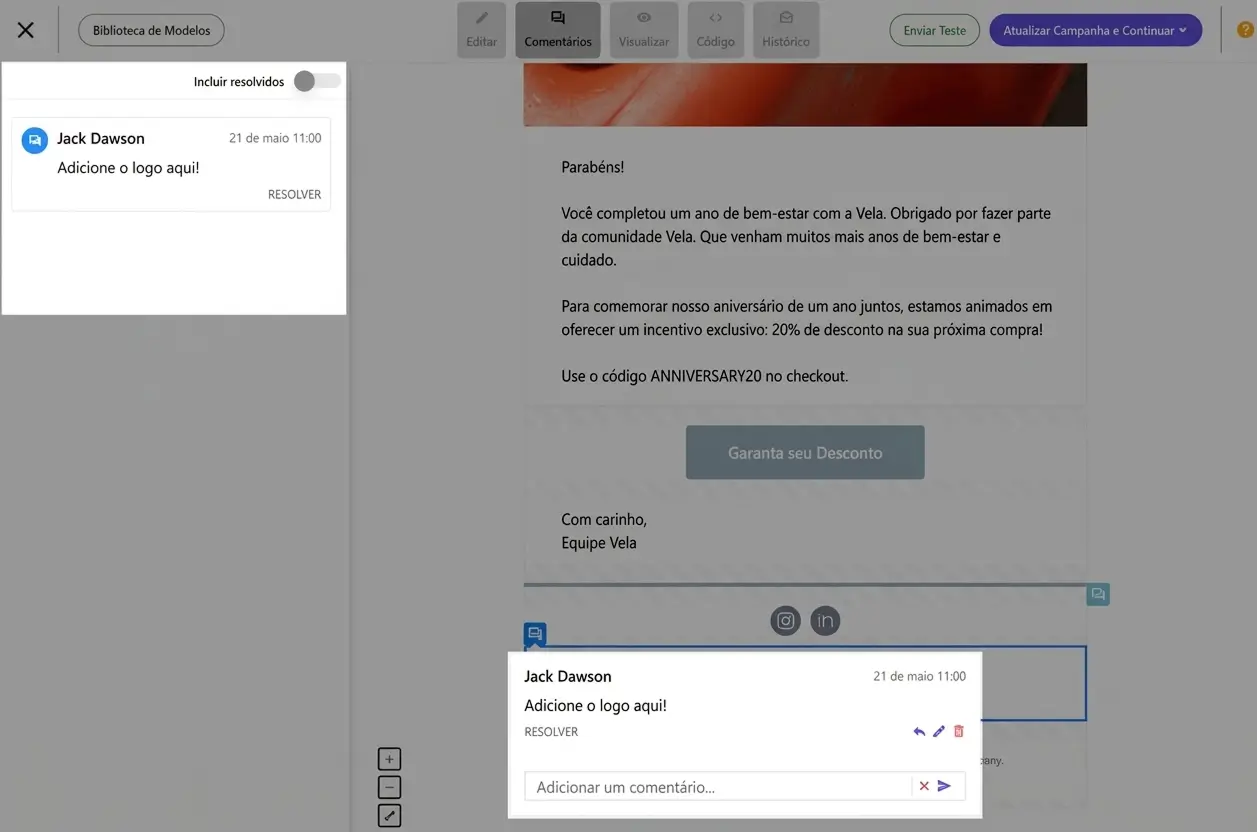Expand Atualizar Campanha e Continuar dropdown
Image resolution: width=1257 pixels, height=832 pixels.
pyautogui.click(x=1183, y=31)
